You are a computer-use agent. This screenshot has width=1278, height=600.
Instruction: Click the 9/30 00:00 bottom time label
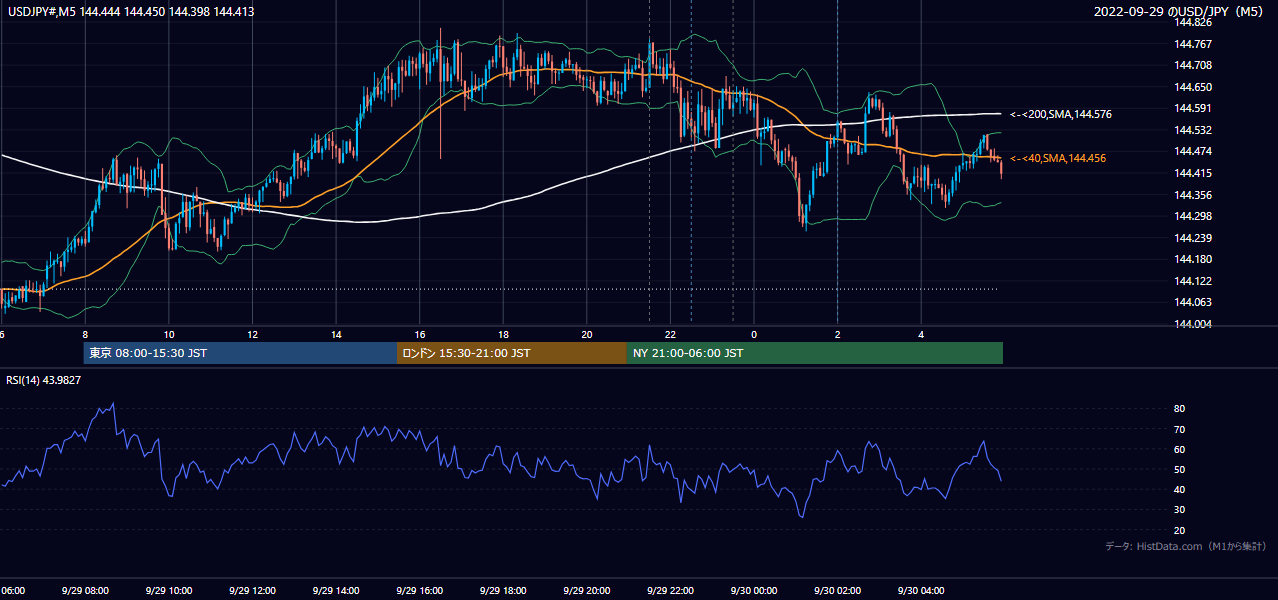(754, 591)
